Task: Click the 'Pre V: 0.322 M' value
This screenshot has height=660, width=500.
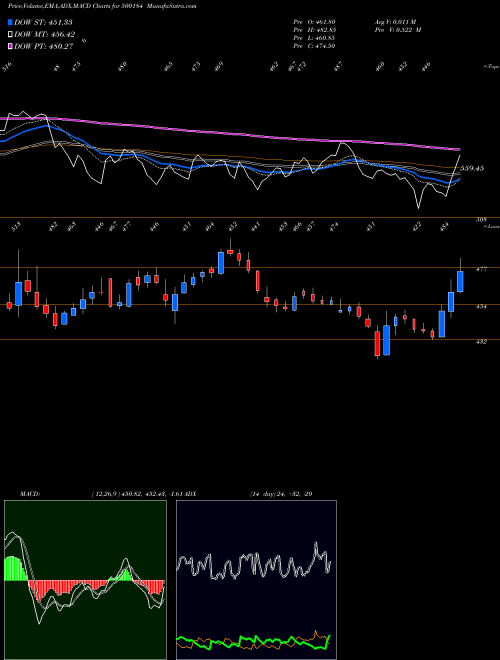Action: [398, 30]
